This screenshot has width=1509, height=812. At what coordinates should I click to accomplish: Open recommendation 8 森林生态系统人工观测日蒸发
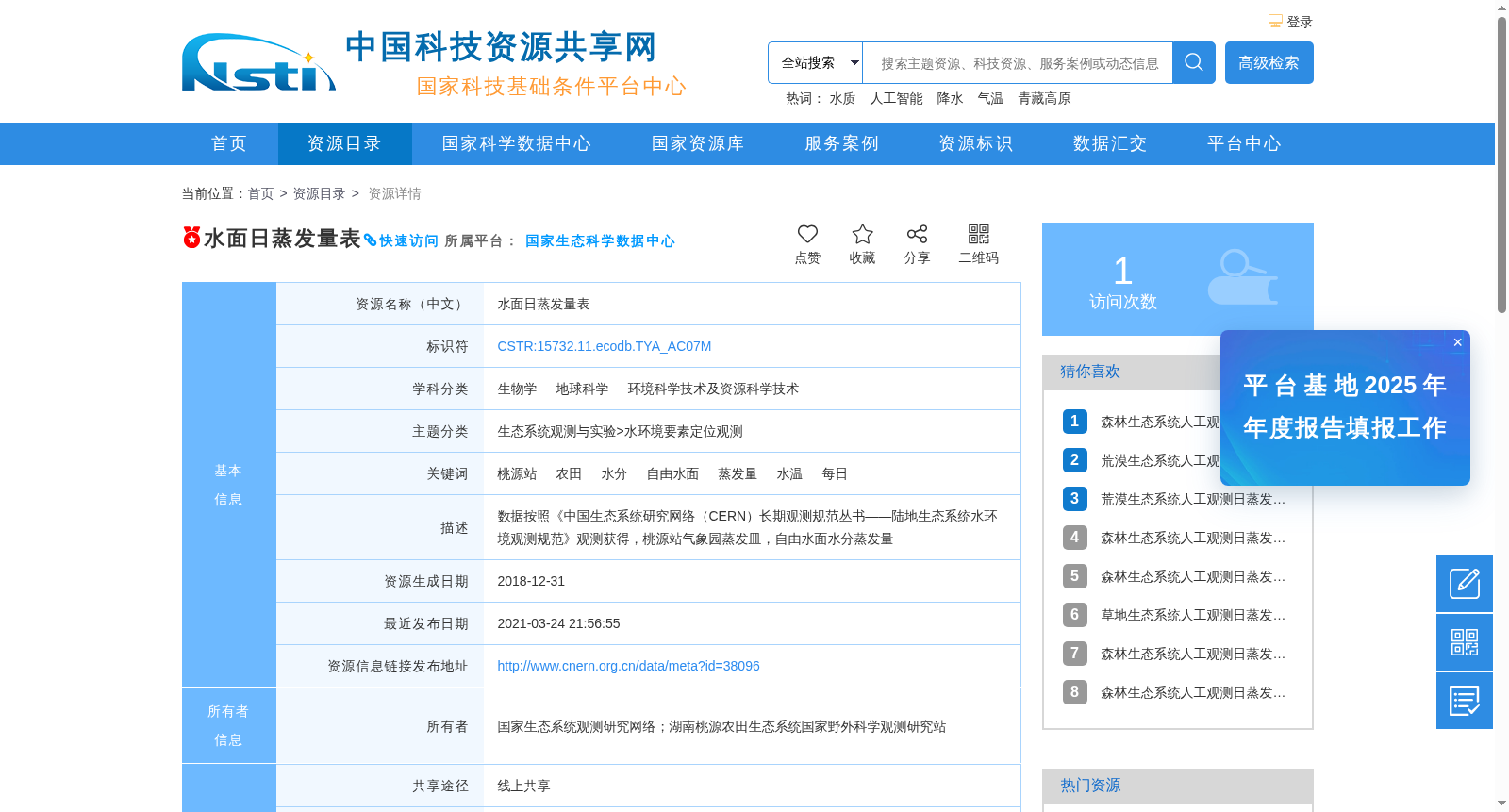click(x=1193, y=692)
